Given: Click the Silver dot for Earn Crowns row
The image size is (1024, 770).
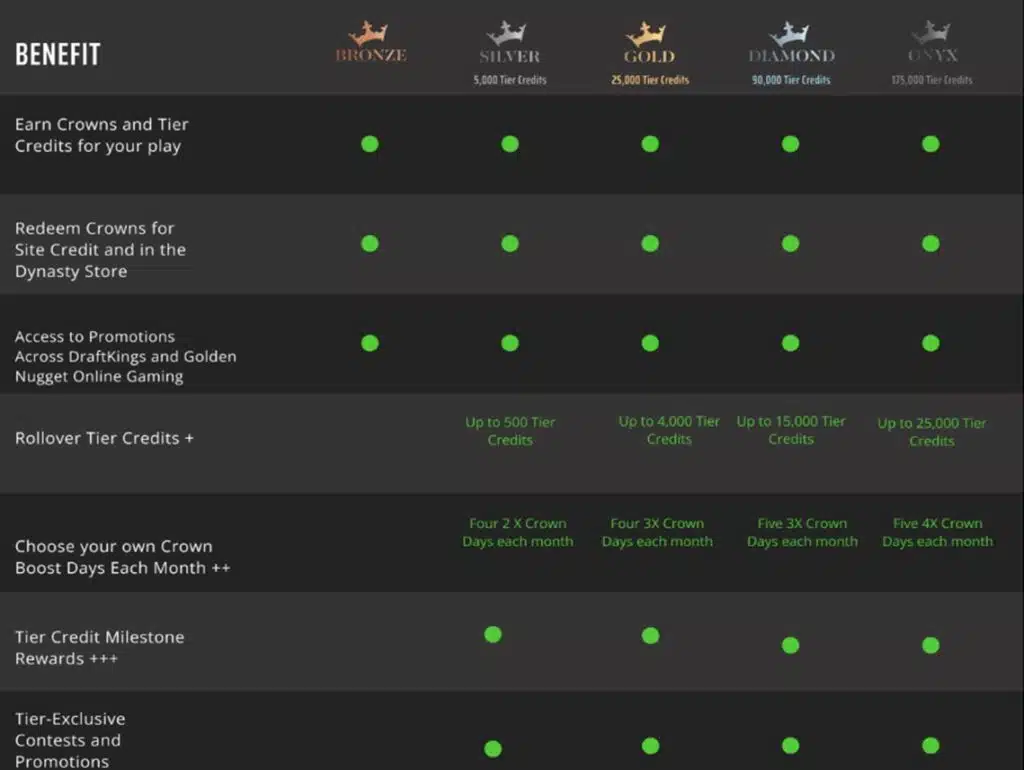Looking at the screenshot, I should 510,144.
